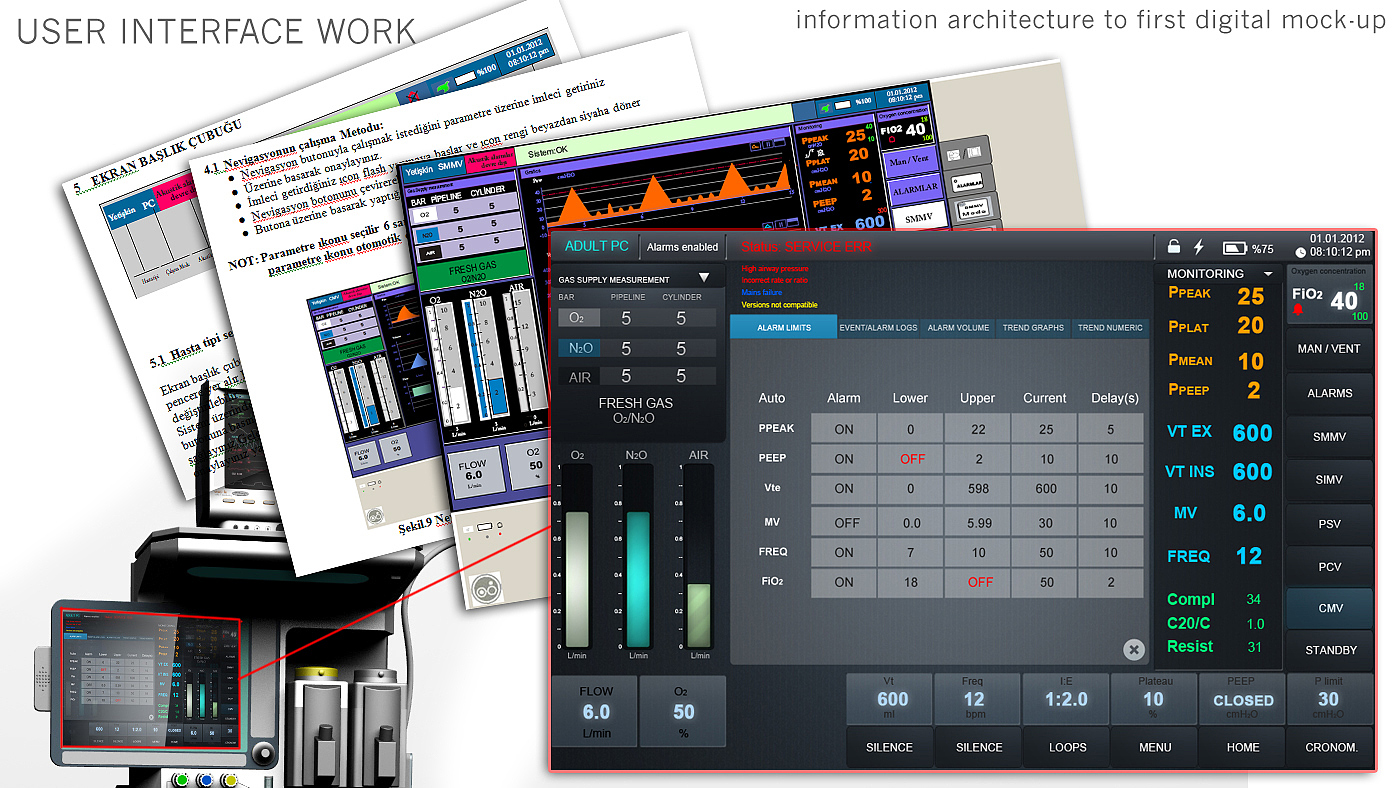This screenshot has height=788, width=1400.
Task: Click the ADULT PC patient mode label
Action: click(597, 246)
